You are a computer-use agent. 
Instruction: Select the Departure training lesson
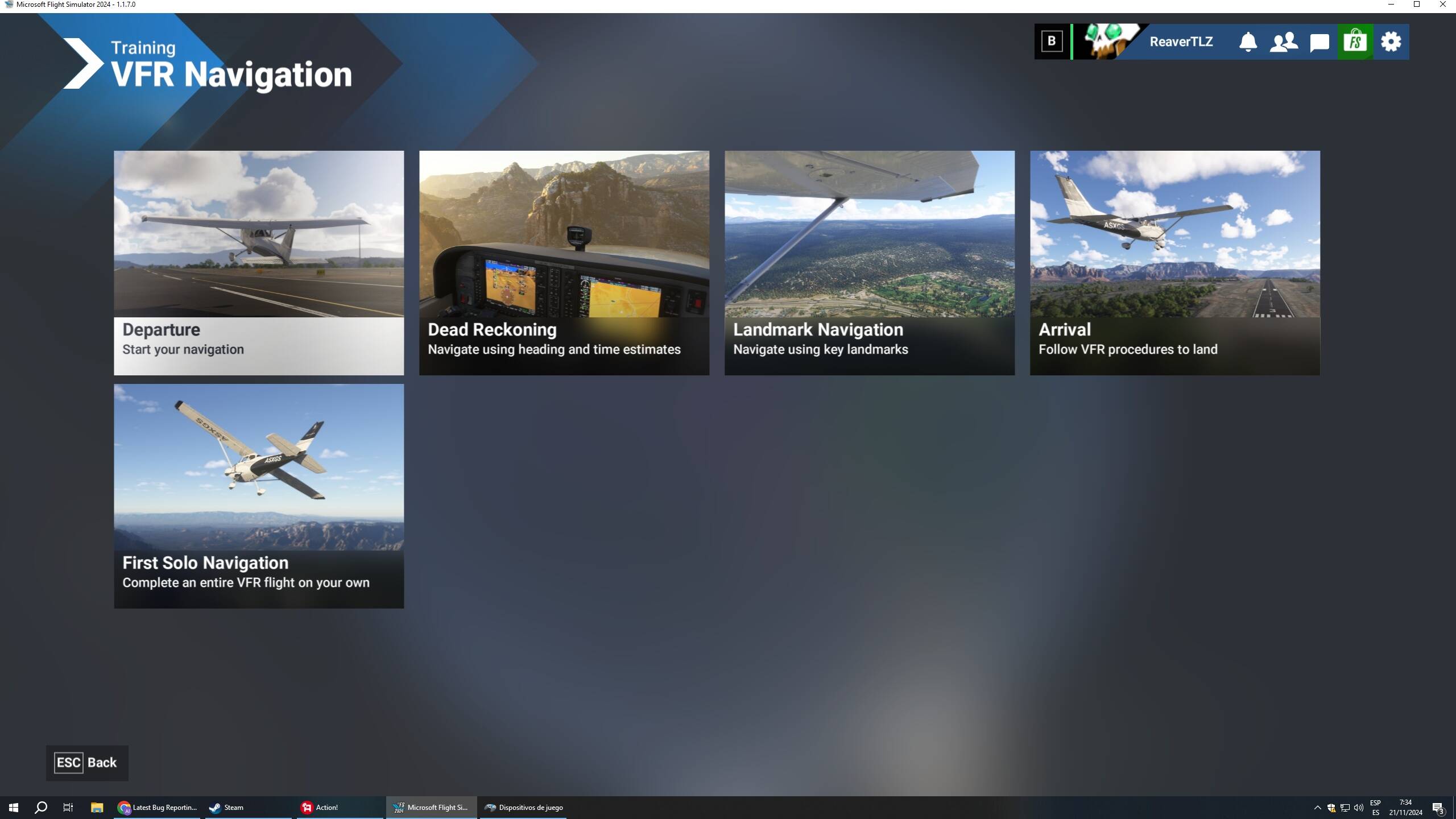click(x=259, y=263)
